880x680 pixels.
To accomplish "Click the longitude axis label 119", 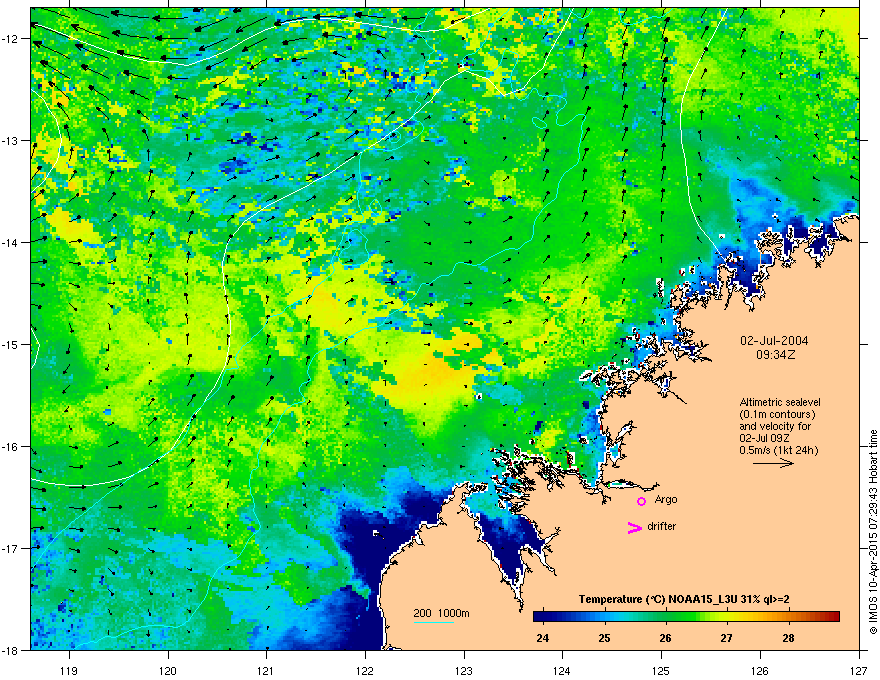I will pyautogui.click(x=69, y=670).
